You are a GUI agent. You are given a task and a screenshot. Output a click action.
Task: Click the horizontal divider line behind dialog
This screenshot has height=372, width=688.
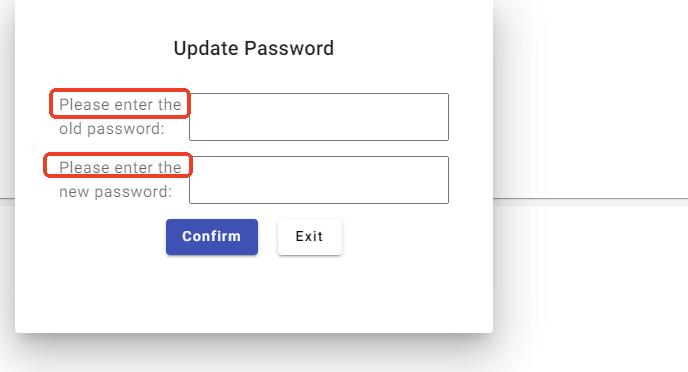pos(590,199)
